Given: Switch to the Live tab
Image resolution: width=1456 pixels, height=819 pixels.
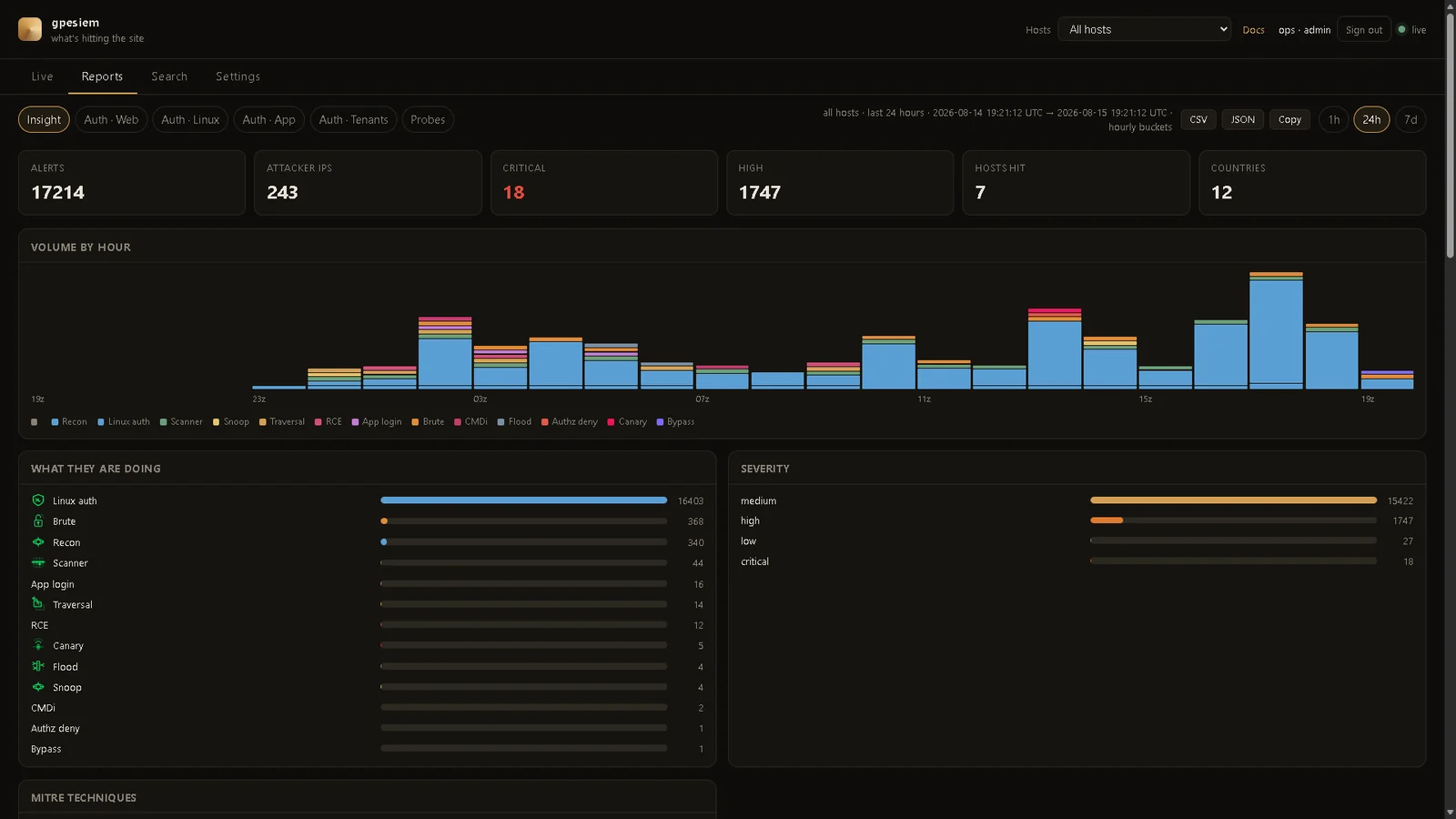Looking at the screenshot, I should coord(42,76).
